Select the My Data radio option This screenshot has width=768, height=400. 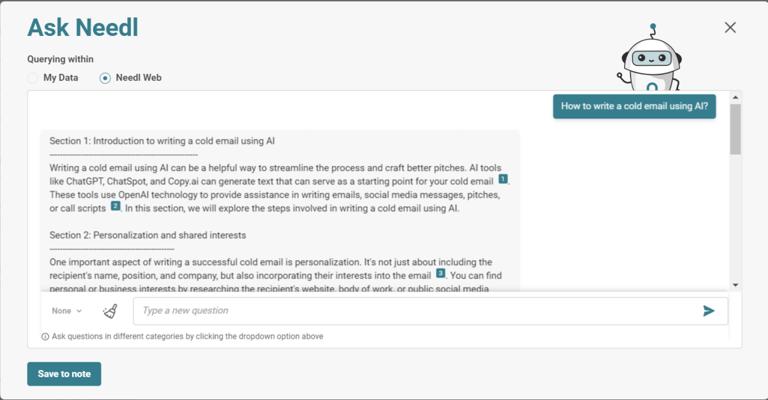[x=34, y=78]
